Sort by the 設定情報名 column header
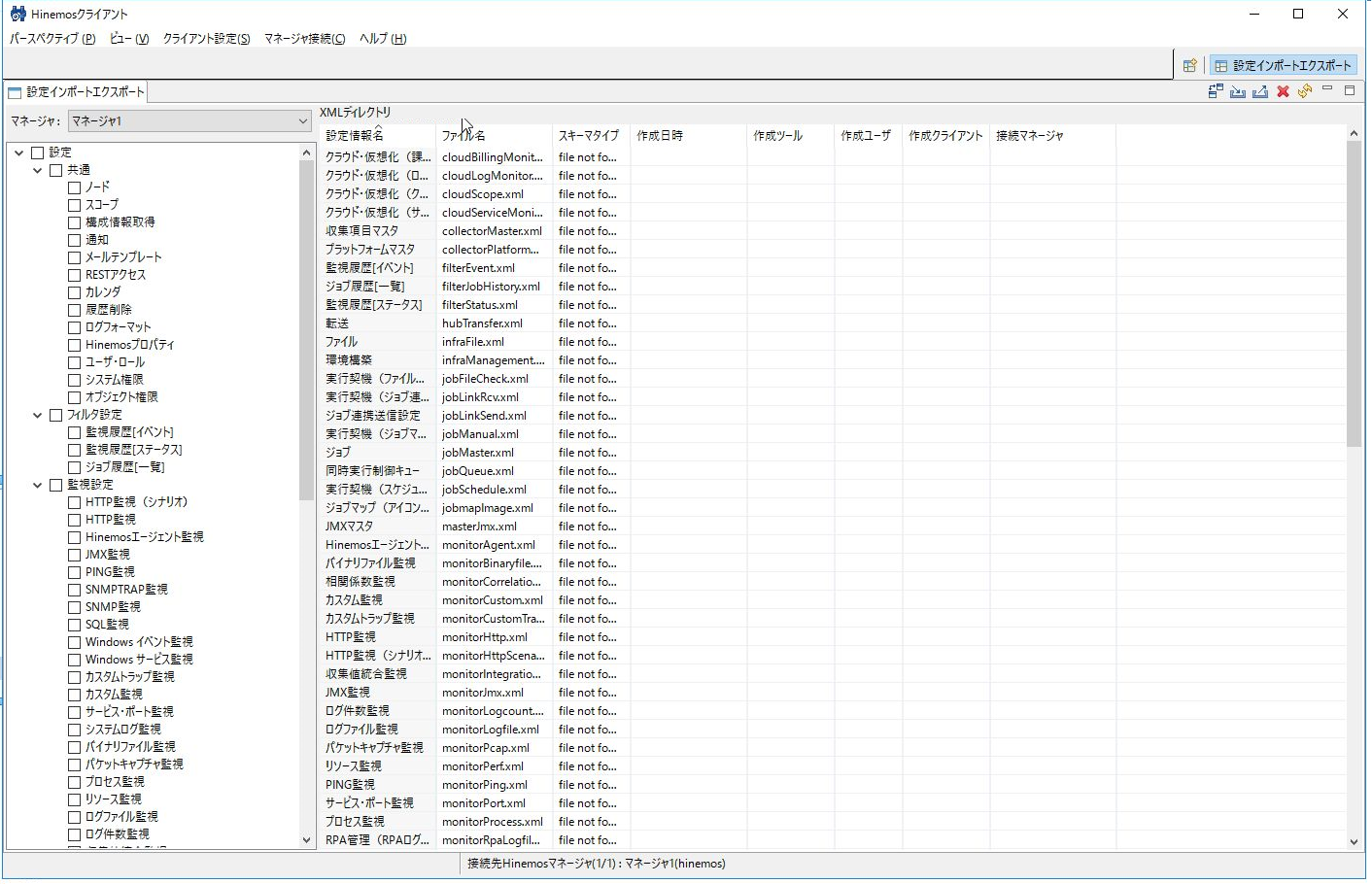1372x884 pixels. (x=377, y=136)
